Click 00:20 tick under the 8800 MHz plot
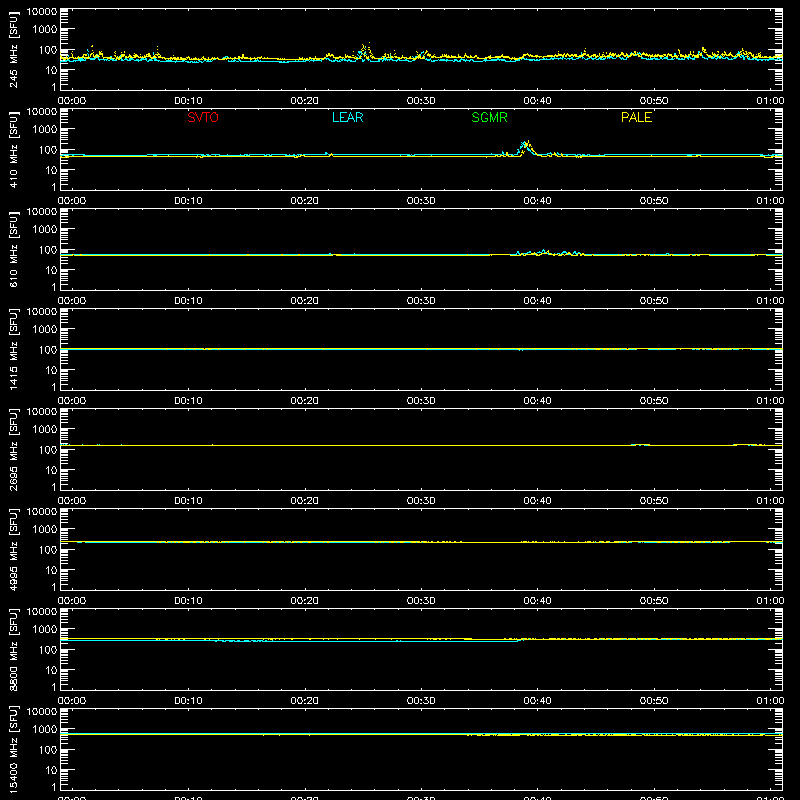800x800 pixels. pos(305,701)
